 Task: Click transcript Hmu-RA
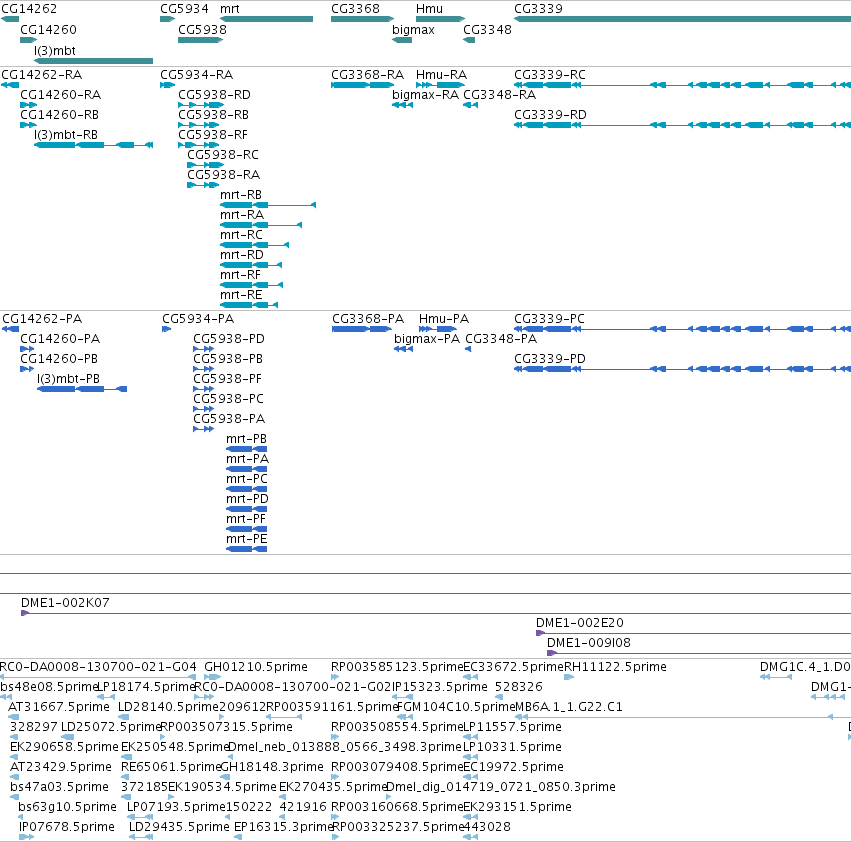(441, 85)
